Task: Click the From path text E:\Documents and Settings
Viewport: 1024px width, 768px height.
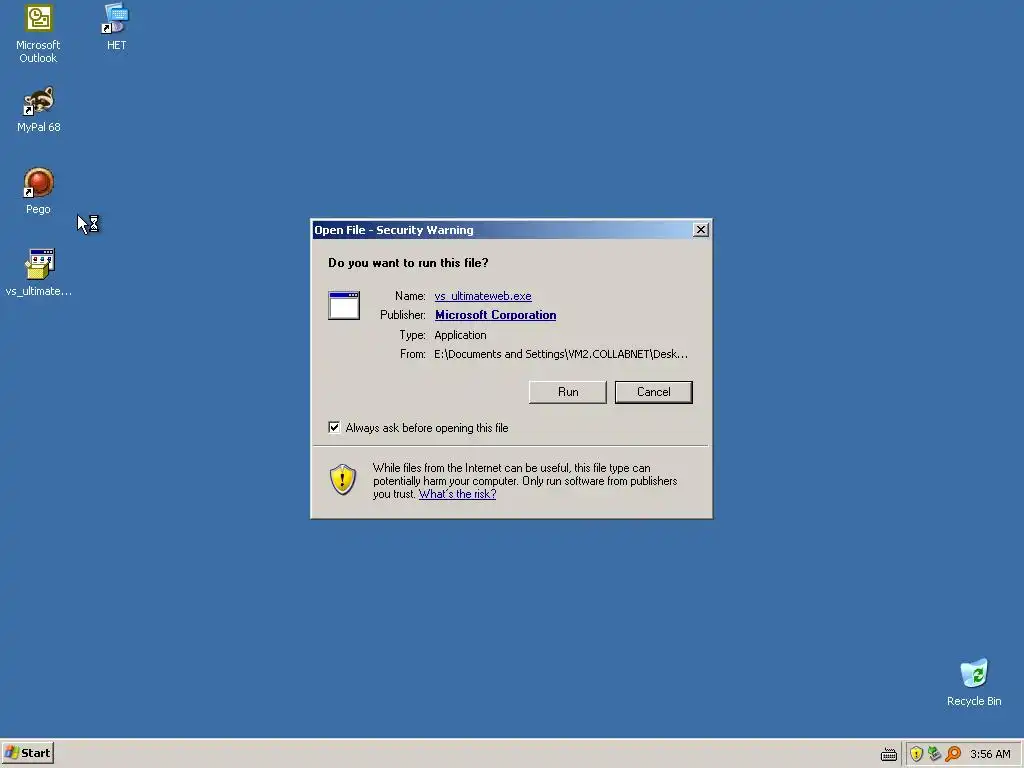Action: tap(560, 354)
